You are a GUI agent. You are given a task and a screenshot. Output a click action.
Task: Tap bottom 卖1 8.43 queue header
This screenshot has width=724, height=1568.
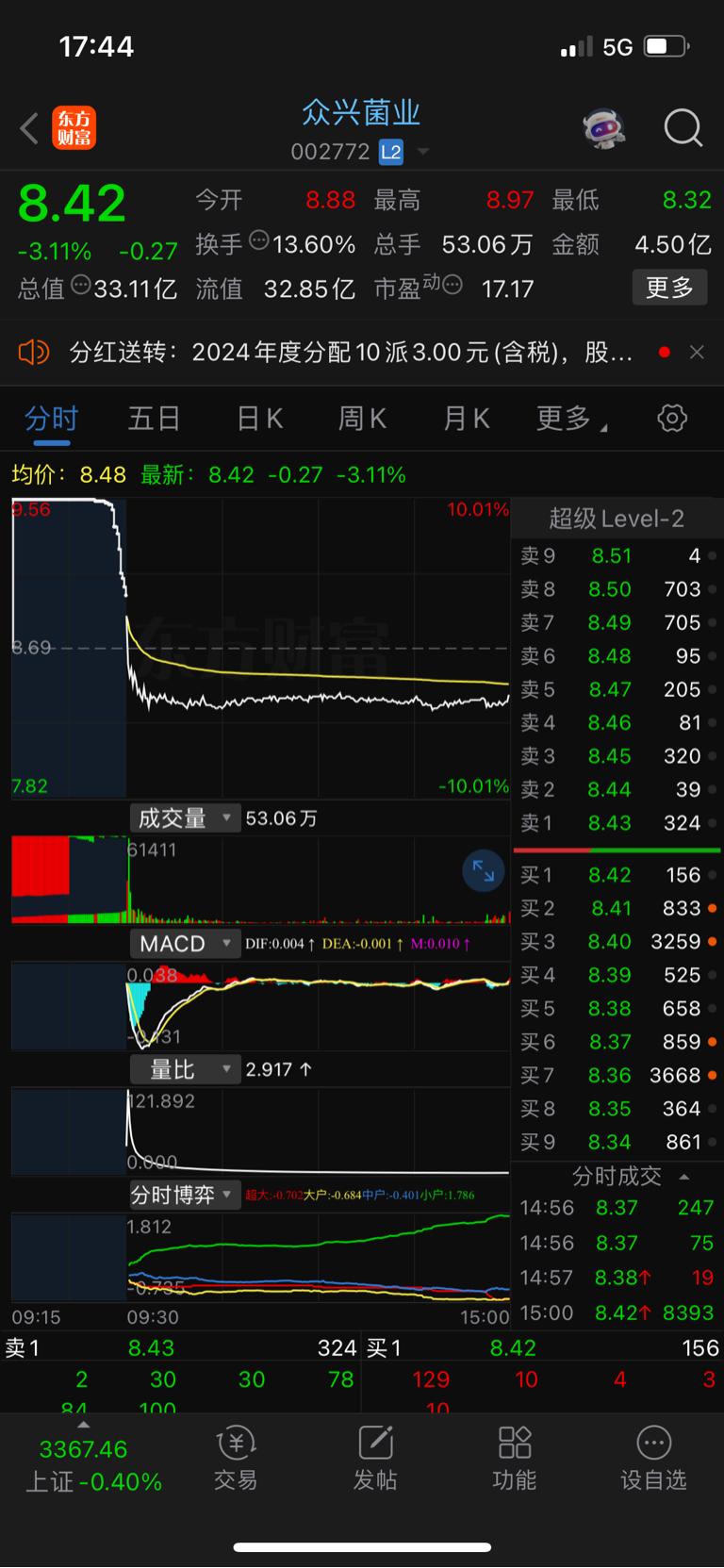click(181, 1348)
